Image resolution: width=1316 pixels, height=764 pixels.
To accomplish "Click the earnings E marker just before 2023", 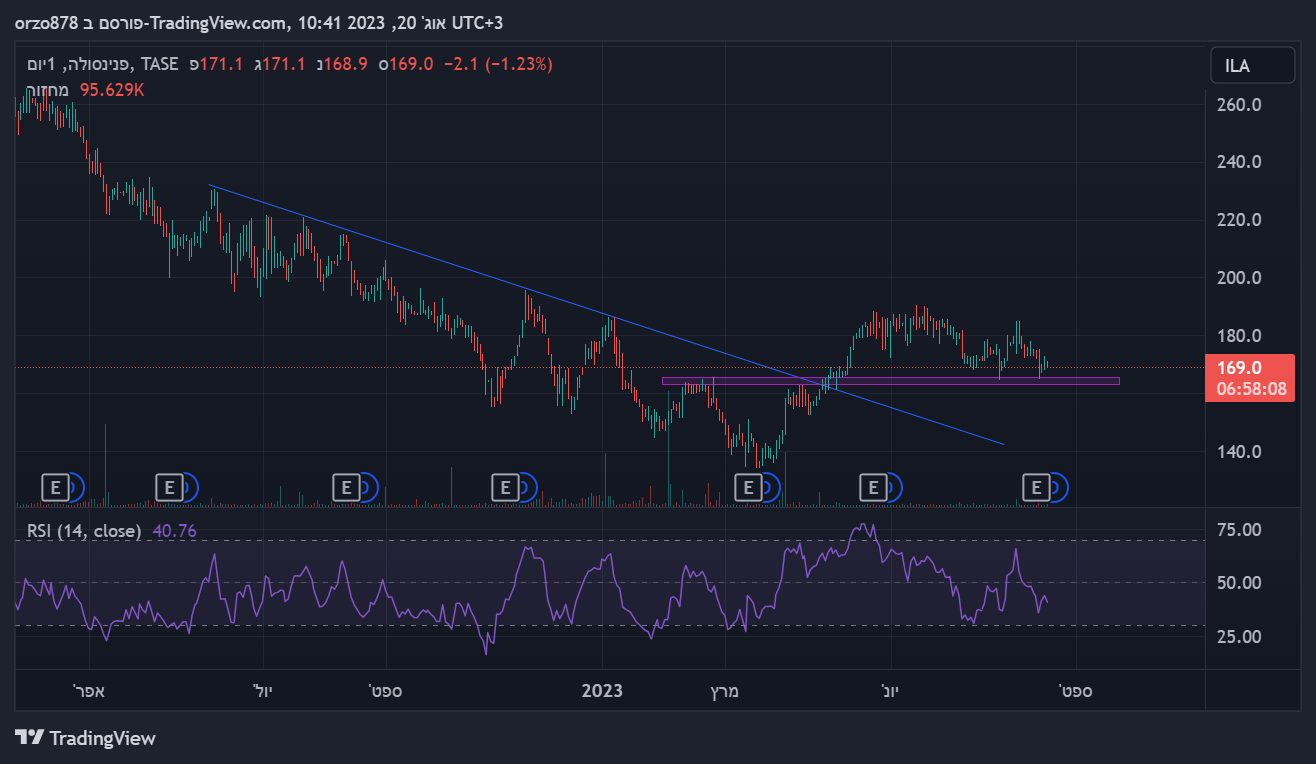I will pos(505,488).
